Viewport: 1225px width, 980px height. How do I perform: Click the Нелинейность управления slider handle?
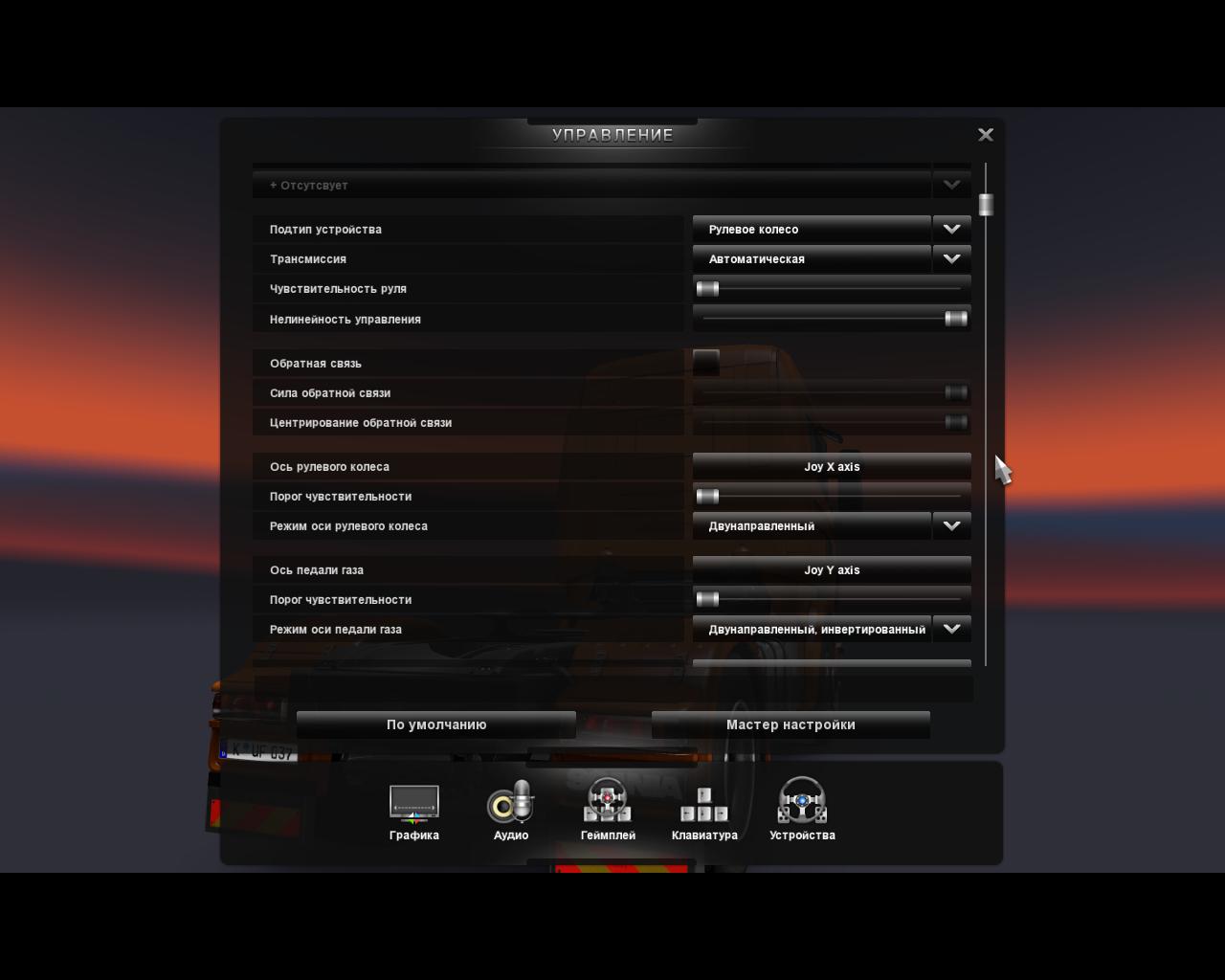pos(955,319)
